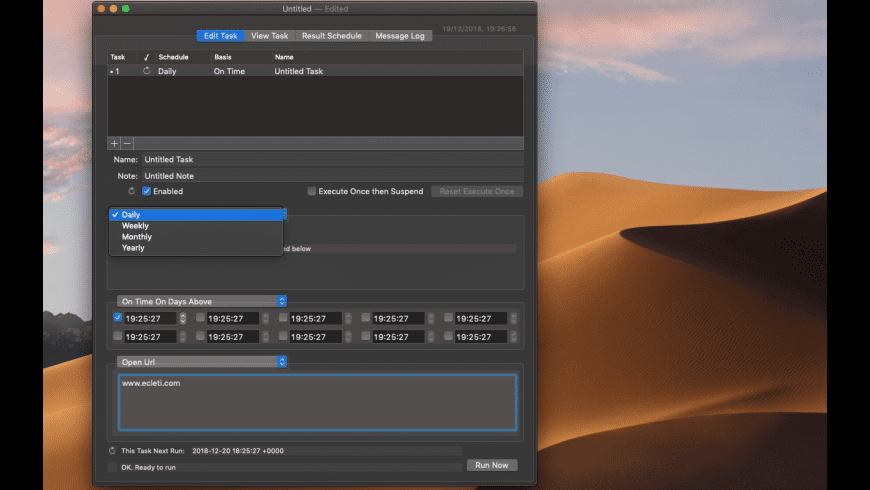Screen dimensions: 870x490
Task: Click the plus button to add task
Action: (114, 144)
